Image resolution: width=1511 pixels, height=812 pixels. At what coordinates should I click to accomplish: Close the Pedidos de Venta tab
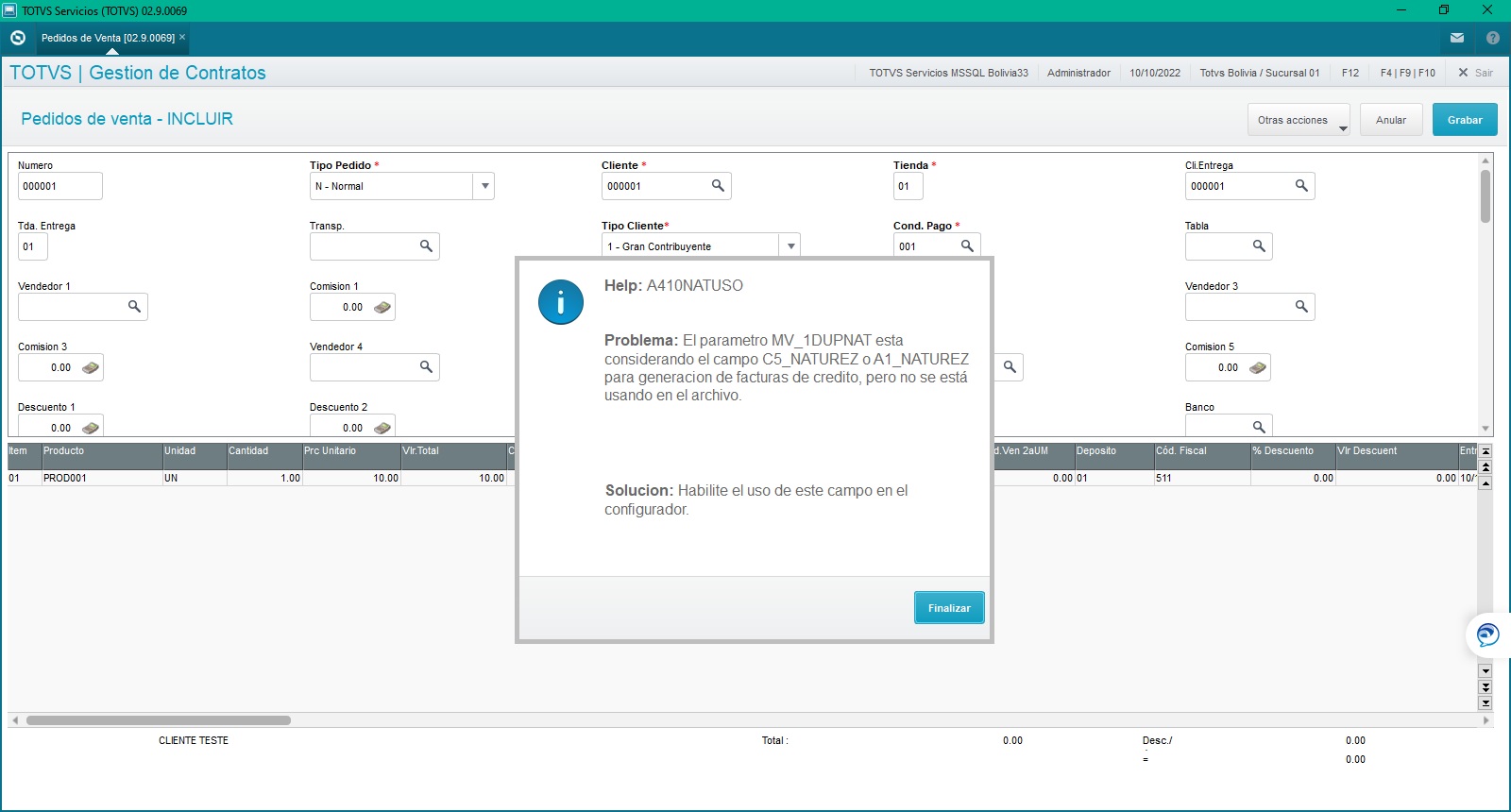click(182, 37)
